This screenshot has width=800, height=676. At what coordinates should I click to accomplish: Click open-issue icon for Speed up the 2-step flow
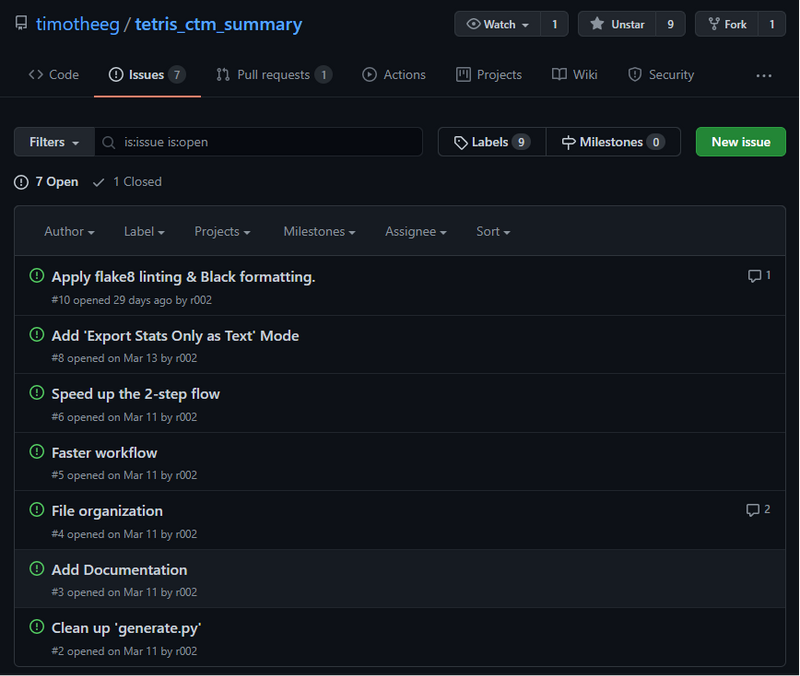37,393
